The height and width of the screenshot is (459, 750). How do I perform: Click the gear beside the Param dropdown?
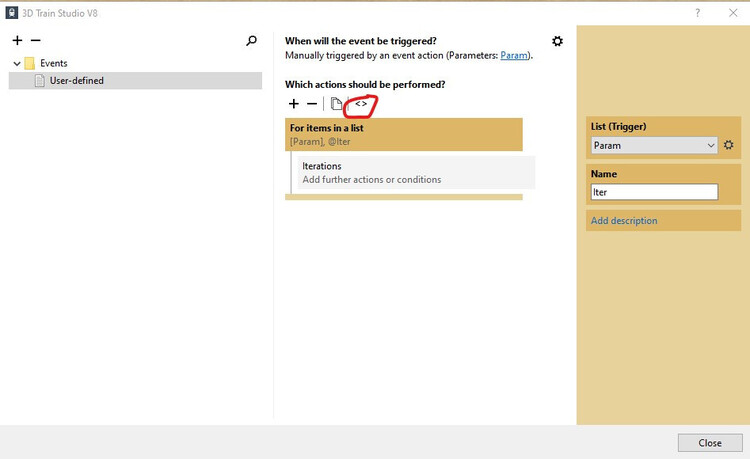tap(729, 145)
